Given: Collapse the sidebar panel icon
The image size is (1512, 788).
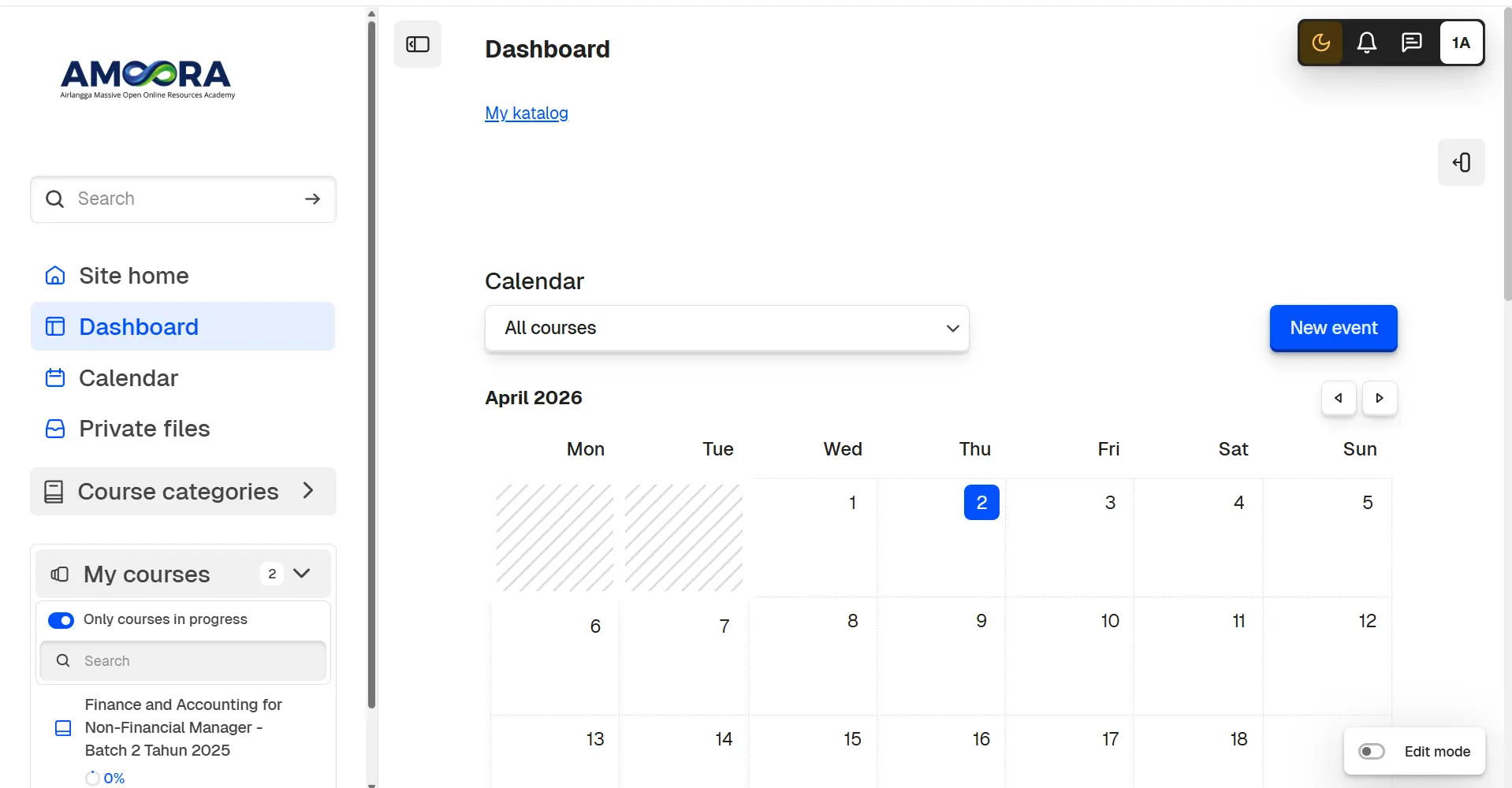Looking at the screenshot, I should (418, 44).
